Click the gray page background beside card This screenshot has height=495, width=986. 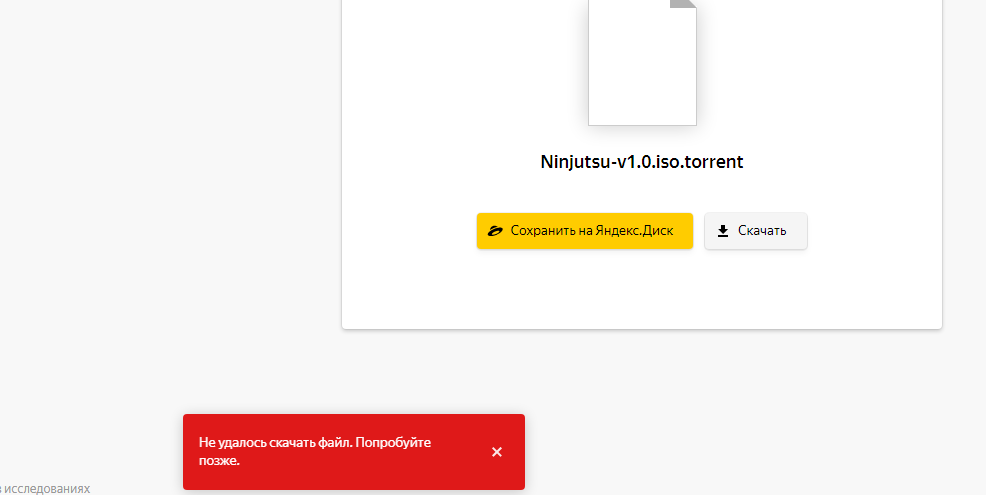(x=170, y=189)
